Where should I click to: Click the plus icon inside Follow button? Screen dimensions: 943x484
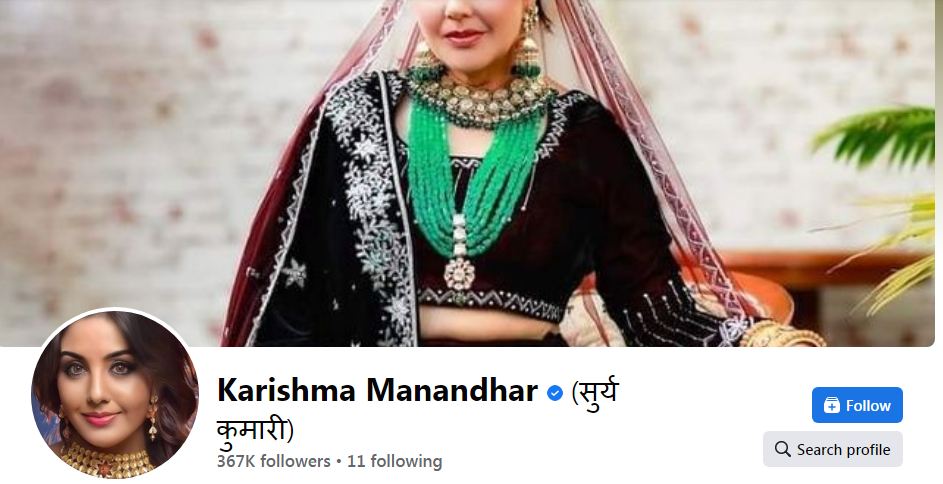click(x=832, y=406)
